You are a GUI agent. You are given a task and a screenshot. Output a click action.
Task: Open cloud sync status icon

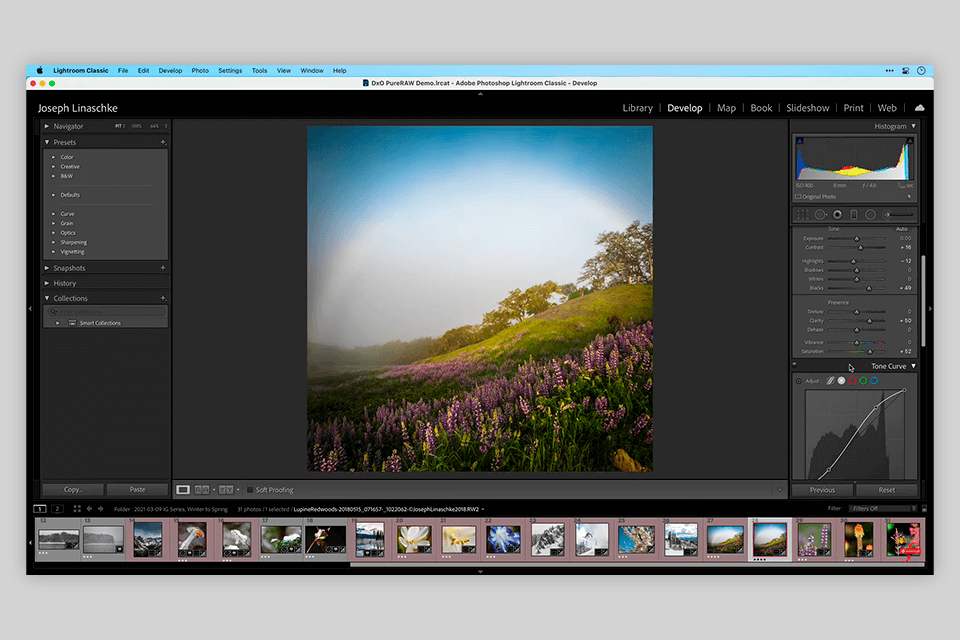pos(919,108)
